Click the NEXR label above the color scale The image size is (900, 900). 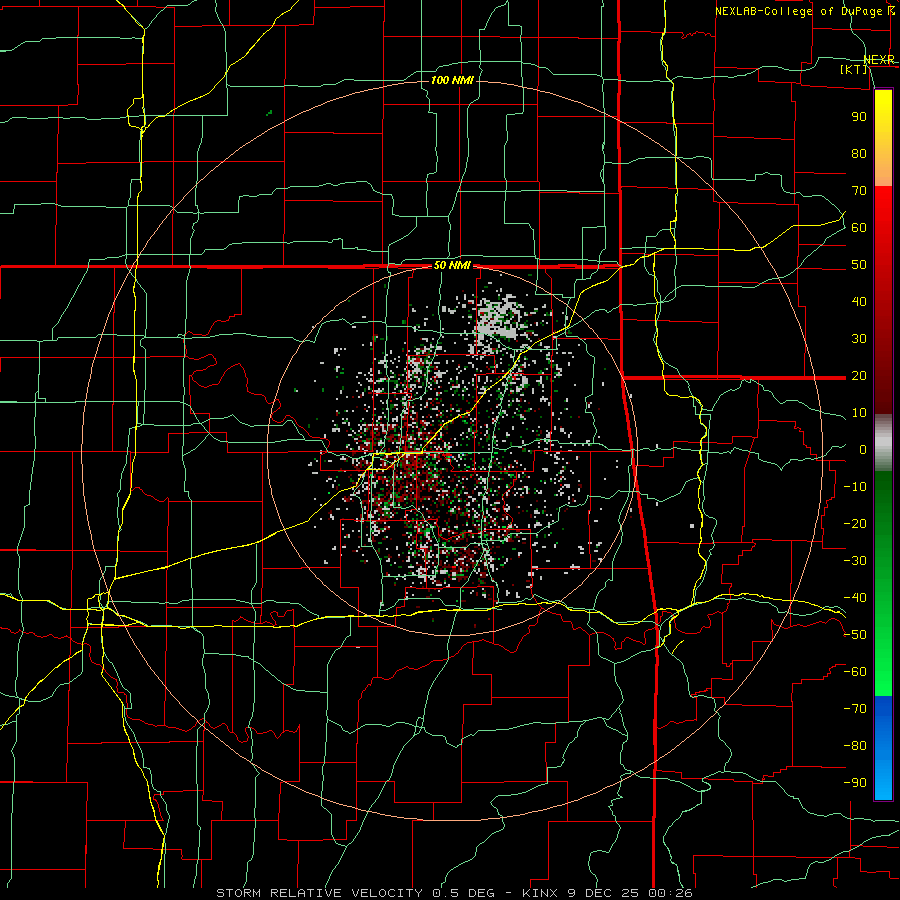click(x=879, y=60)
